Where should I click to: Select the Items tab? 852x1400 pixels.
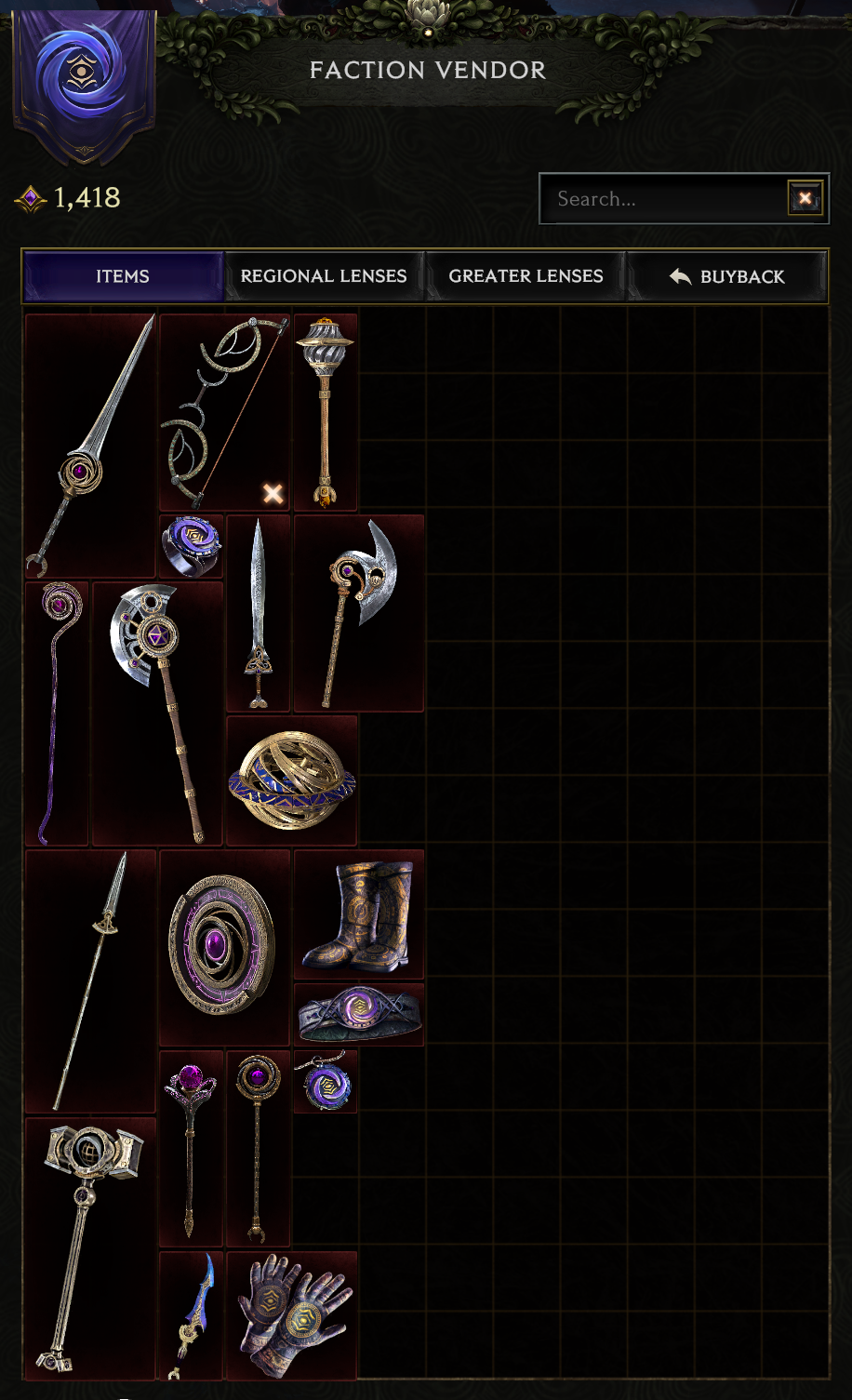[x=123, y=276]
